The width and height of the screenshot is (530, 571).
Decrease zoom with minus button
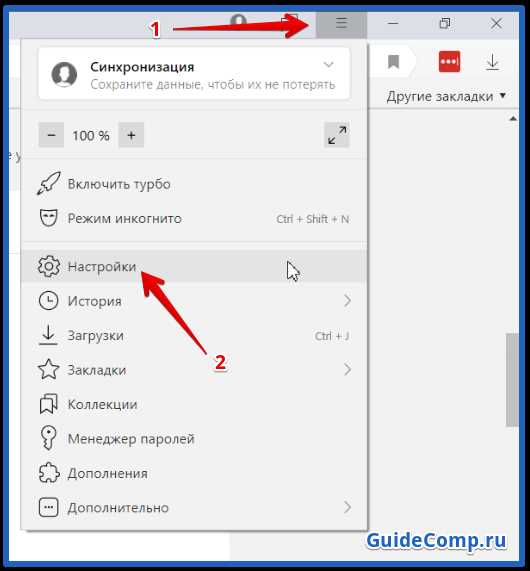tap(51, 135)
